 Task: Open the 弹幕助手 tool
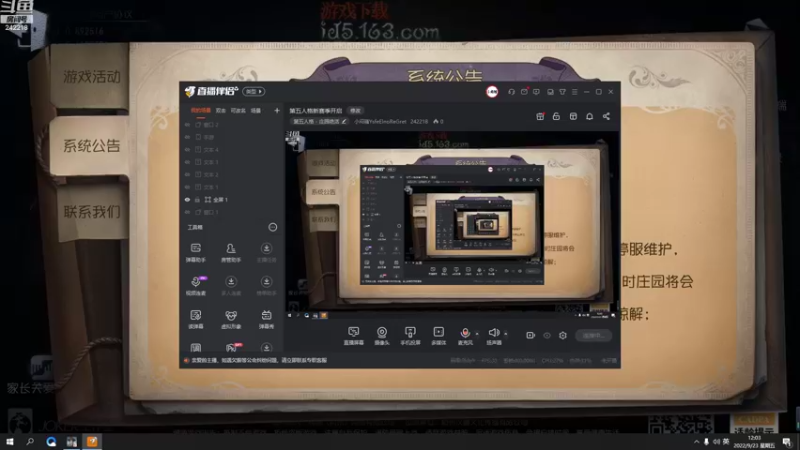(x=195, y=252)
